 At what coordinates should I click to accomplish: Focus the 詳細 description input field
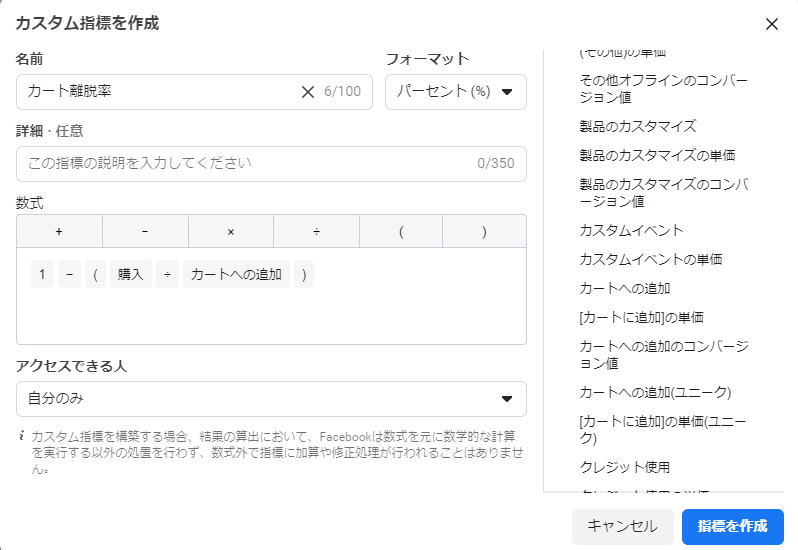(245, 163)
